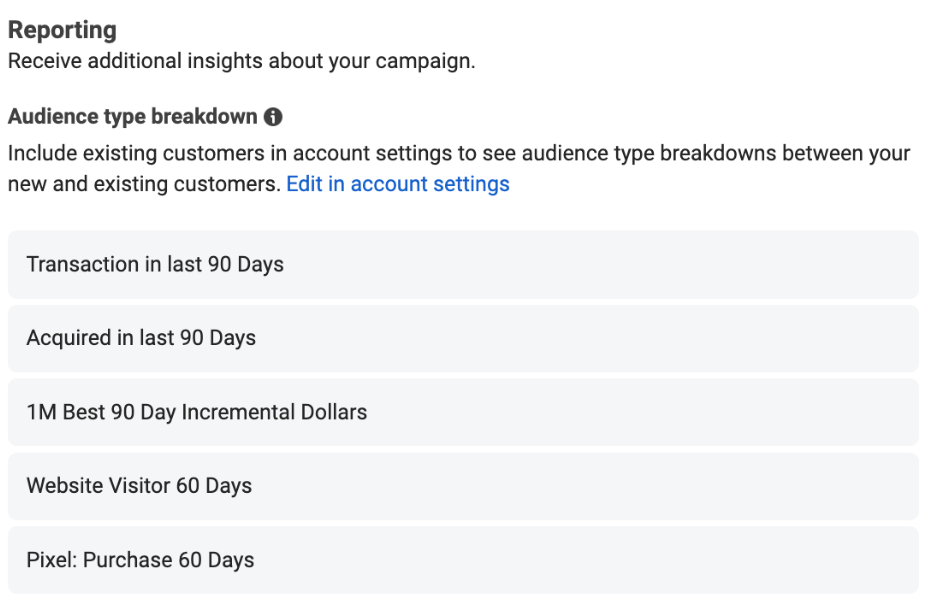
Task: Click the word campaign in Reporting subtitle
Action: click(x=425, y=62)
